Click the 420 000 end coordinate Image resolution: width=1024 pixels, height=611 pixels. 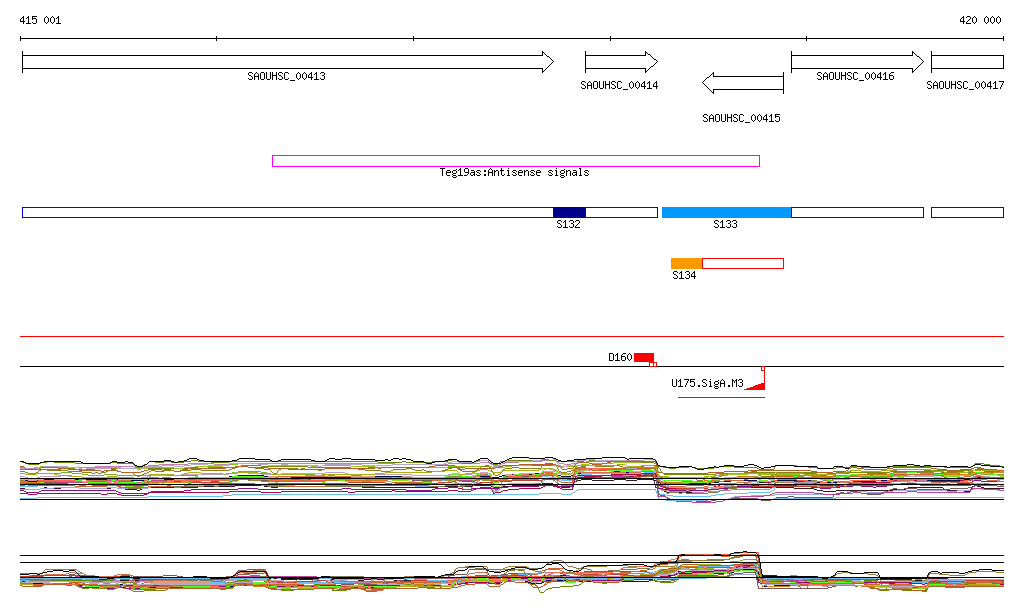click(x=980, y=20)
